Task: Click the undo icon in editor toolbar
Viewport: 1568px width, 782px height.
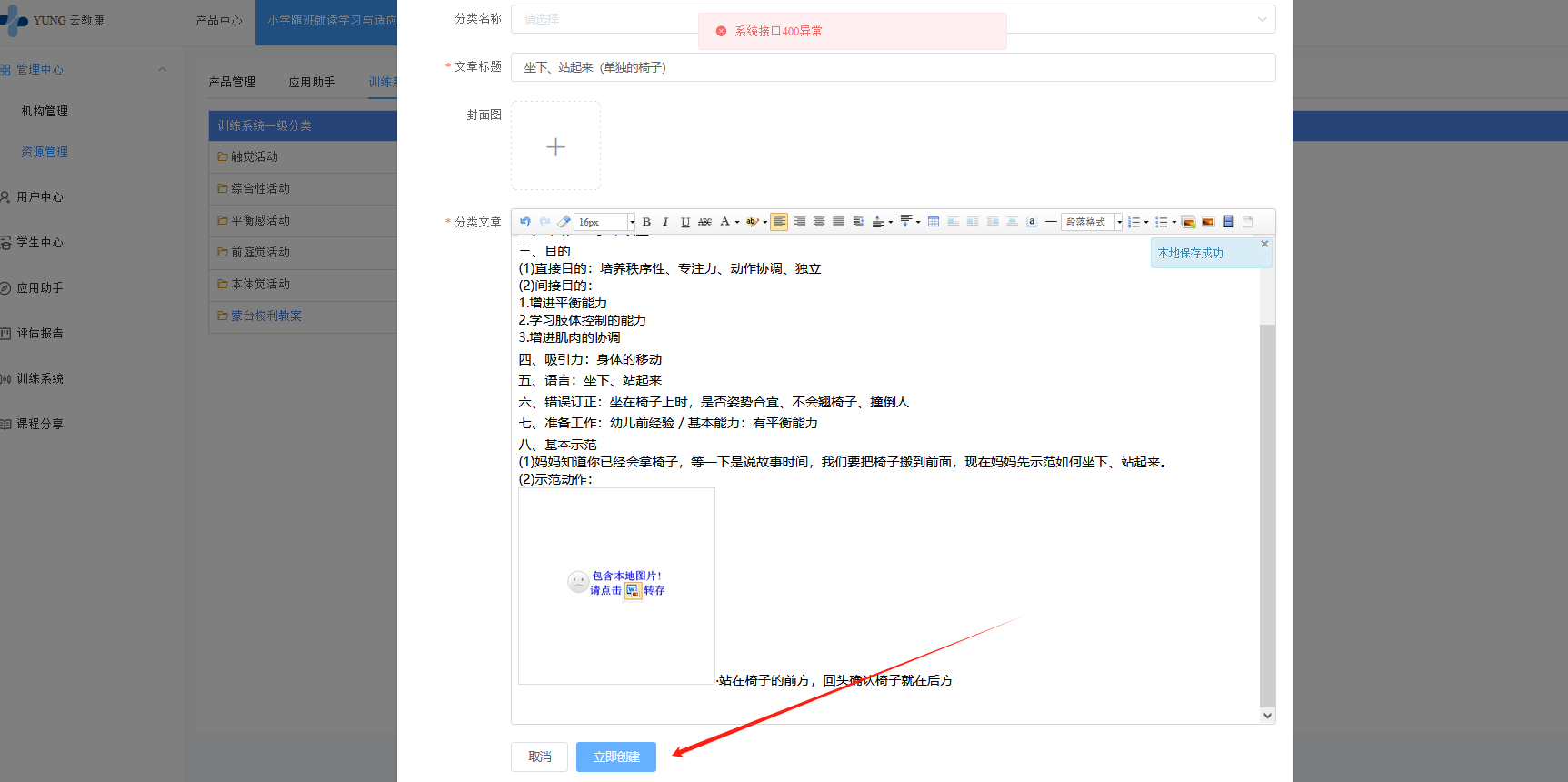Action: (x=525, y=222)
